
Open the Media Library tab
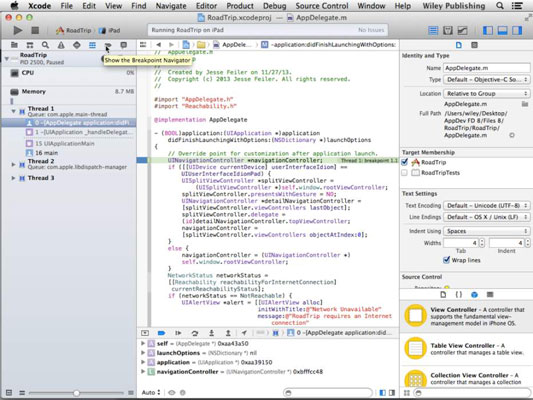click(490, 295)
